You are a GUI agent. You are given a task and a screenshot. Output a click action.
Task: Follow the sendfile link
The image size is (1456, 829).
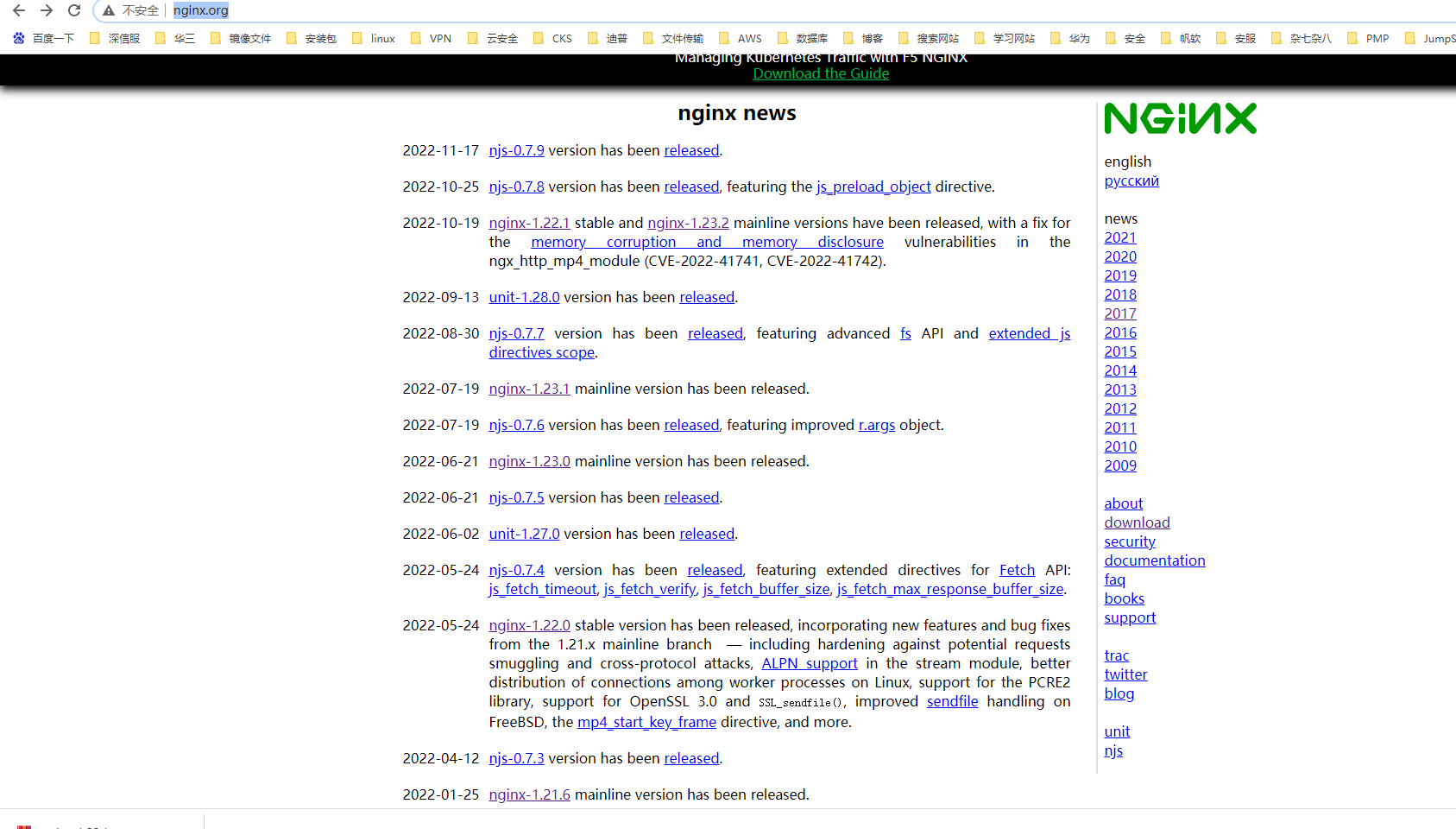point(952,701)
